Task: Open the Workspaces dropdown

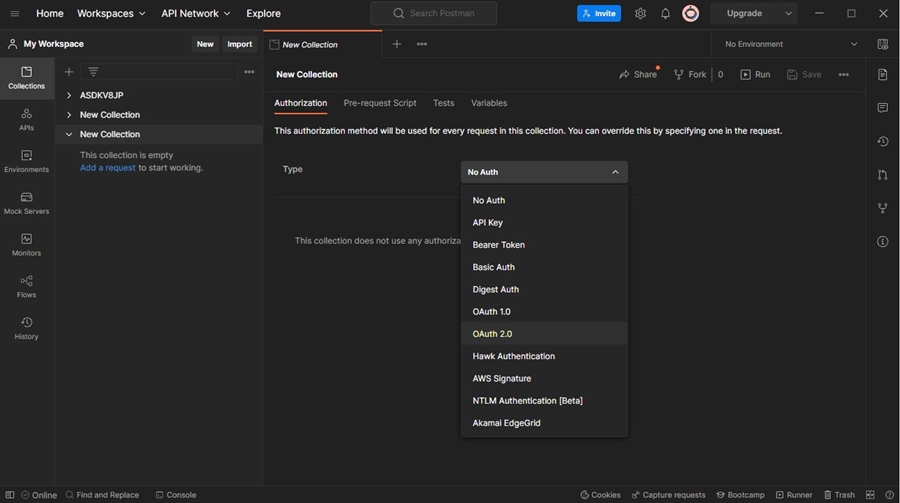Action: coord(111,13)
